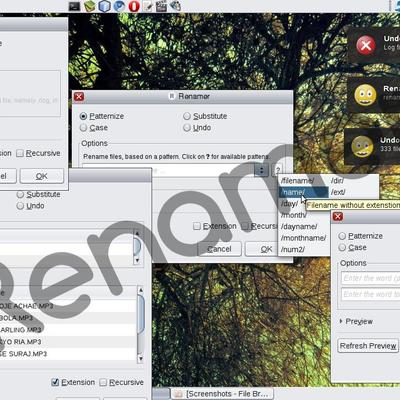Select the 'OJE ACHAE.MP3' row

point(68,306)
